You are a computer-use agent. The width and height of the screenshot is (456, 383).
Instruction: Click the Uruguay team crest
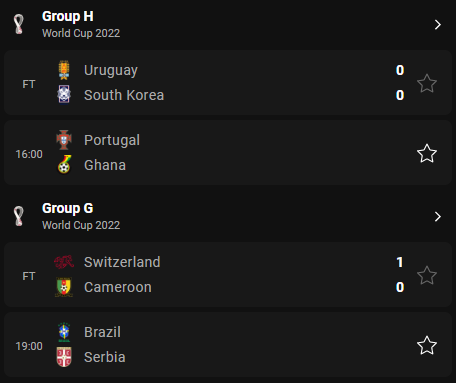pyautogui.click(x=64, y=70)
